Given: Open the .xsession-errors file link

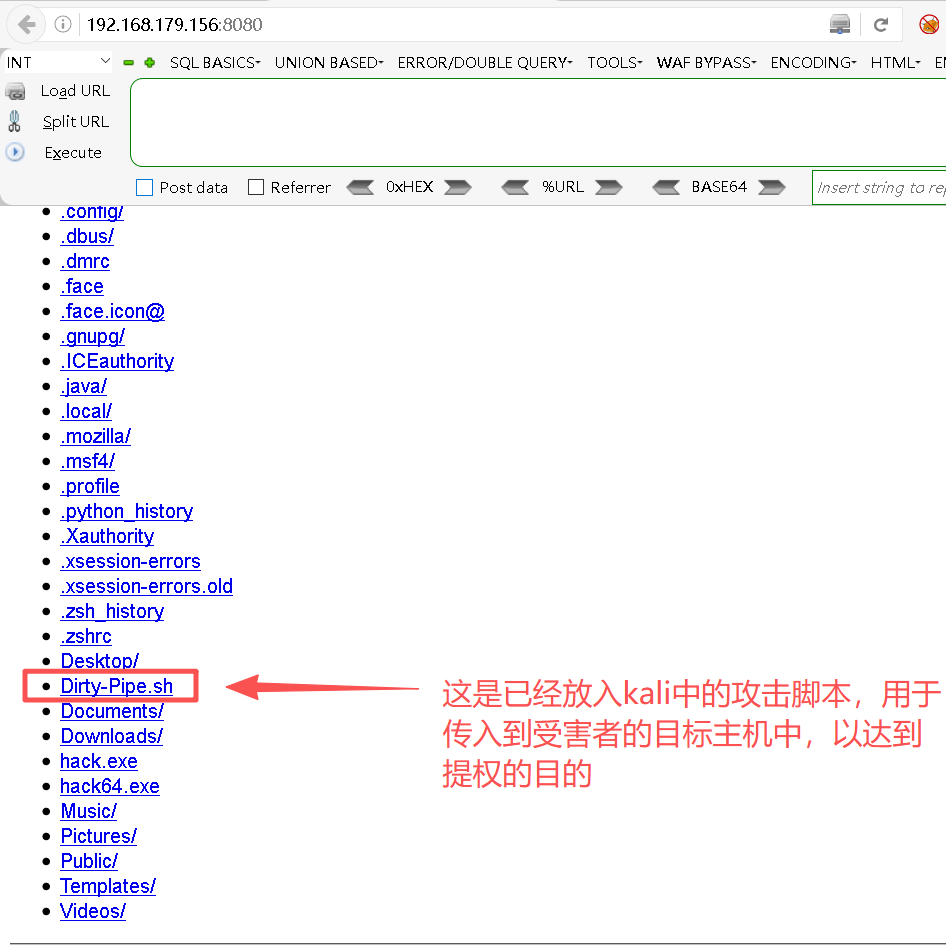Looking at the screenshot, I should [130, 562].
